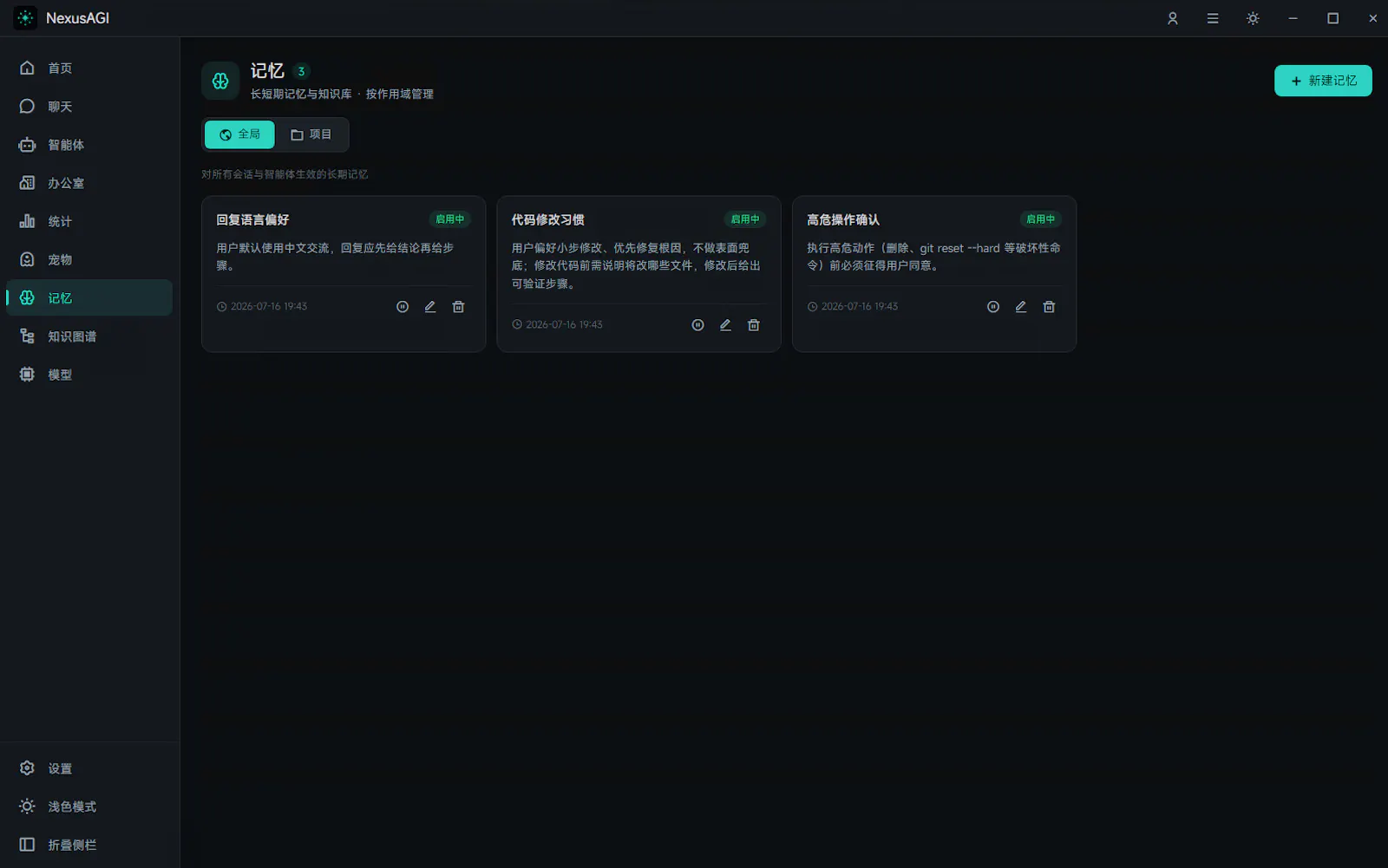
Task: Pause the 高危操作确认 memory
Action: pos(993,306)
